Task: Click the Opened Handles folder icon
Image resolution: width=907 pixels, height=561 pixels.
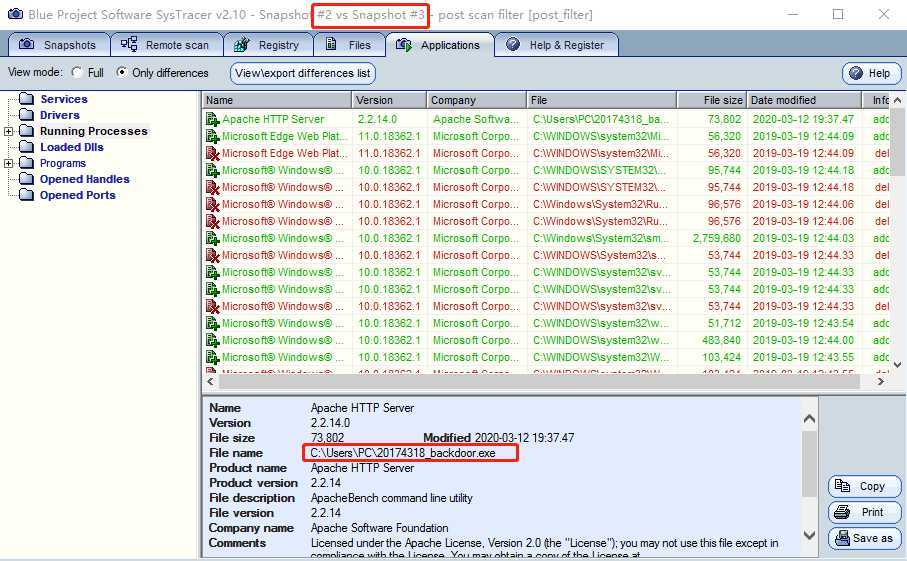Action: [27, 179]
